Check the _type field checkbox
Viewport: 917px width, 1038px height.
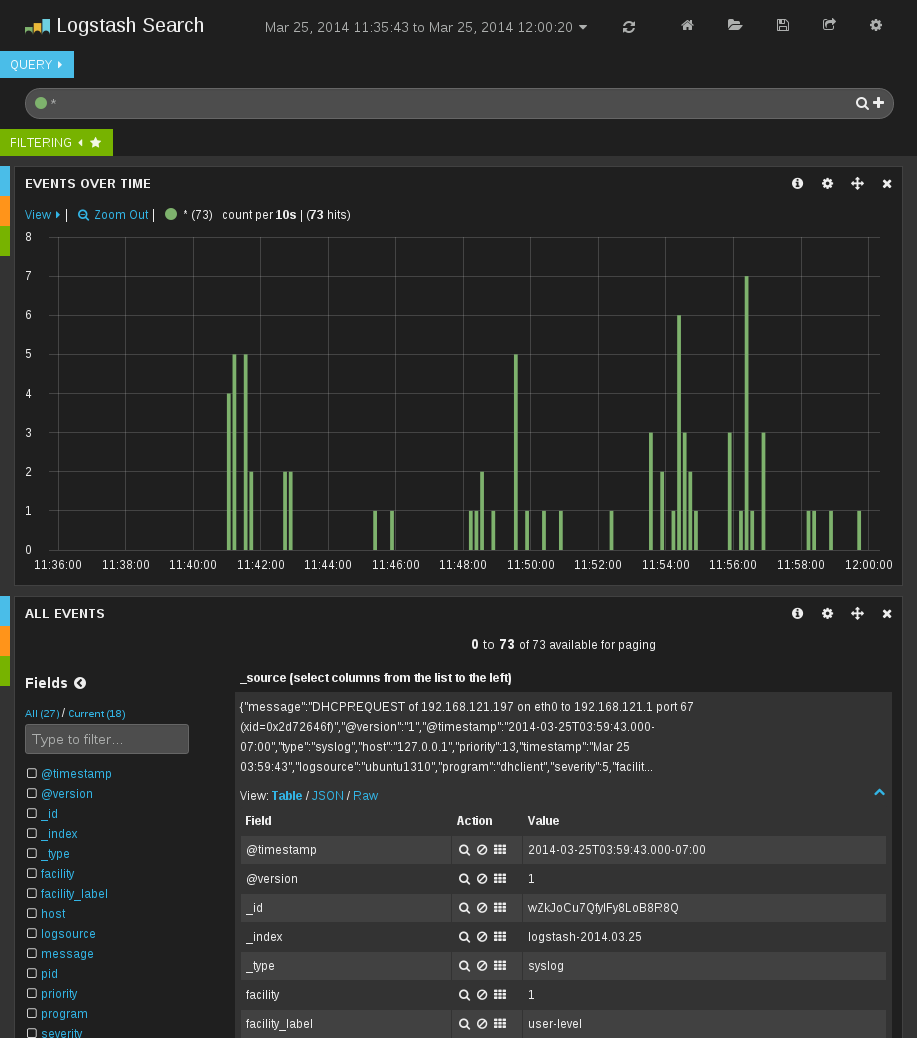tap(32, 853)
